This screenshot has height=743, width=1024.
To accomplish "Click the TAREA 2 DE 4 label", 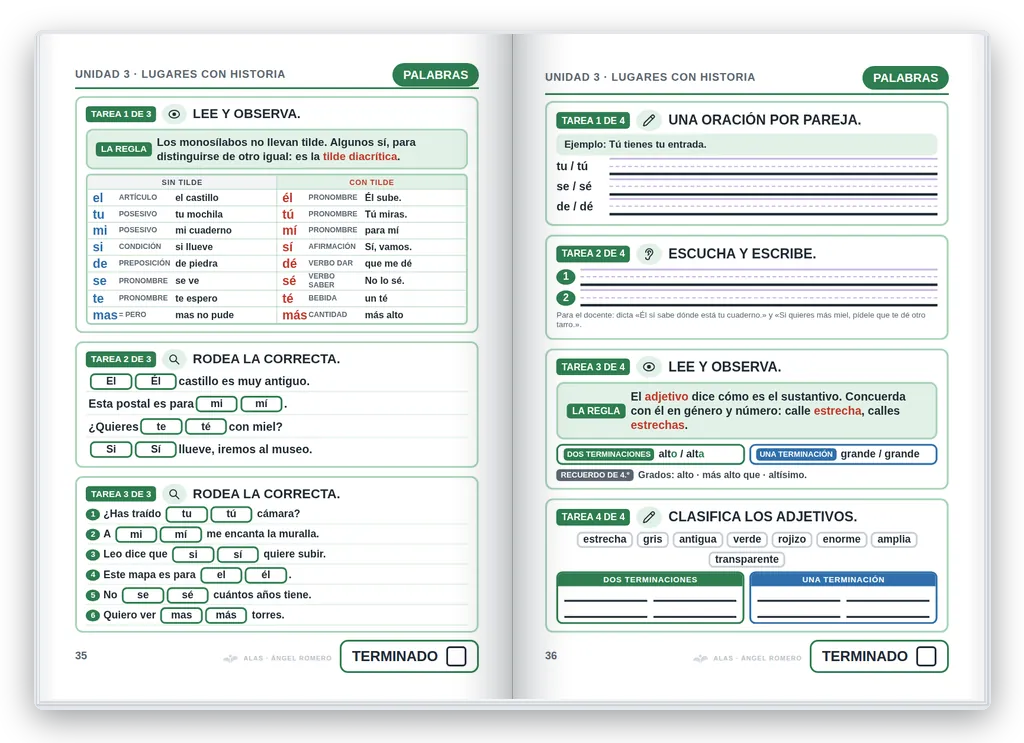I will point(593,253).
